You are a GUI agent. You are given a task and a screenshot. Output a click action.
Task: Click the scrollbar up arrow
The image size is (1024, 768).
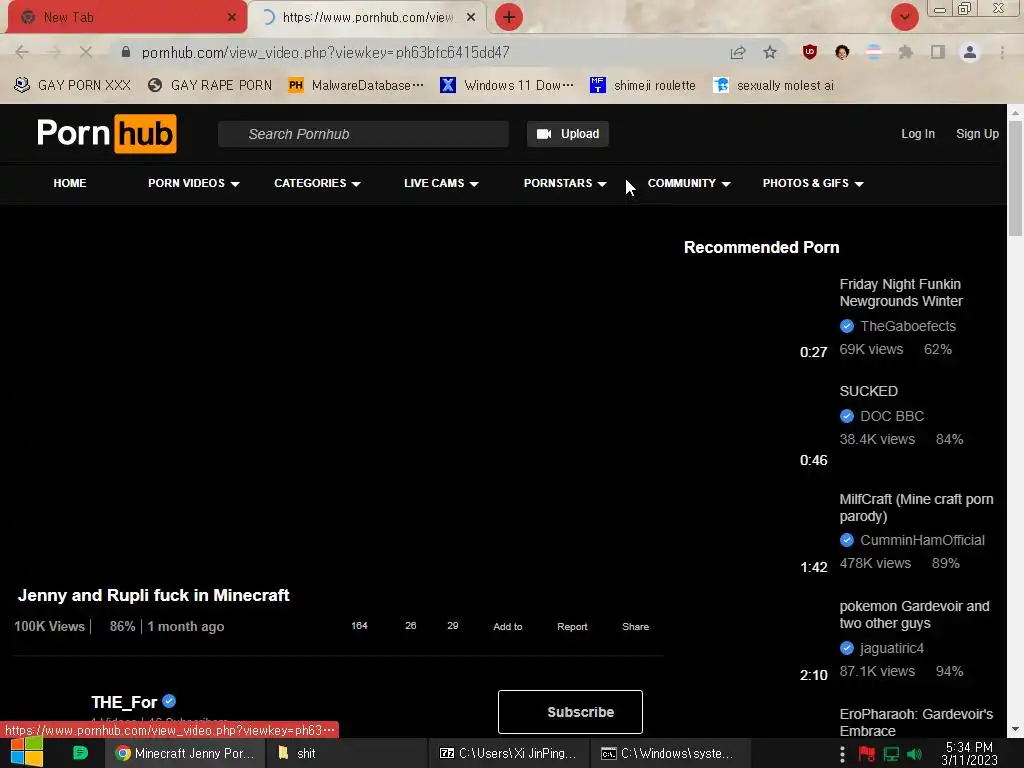(x=1015, y=113)
